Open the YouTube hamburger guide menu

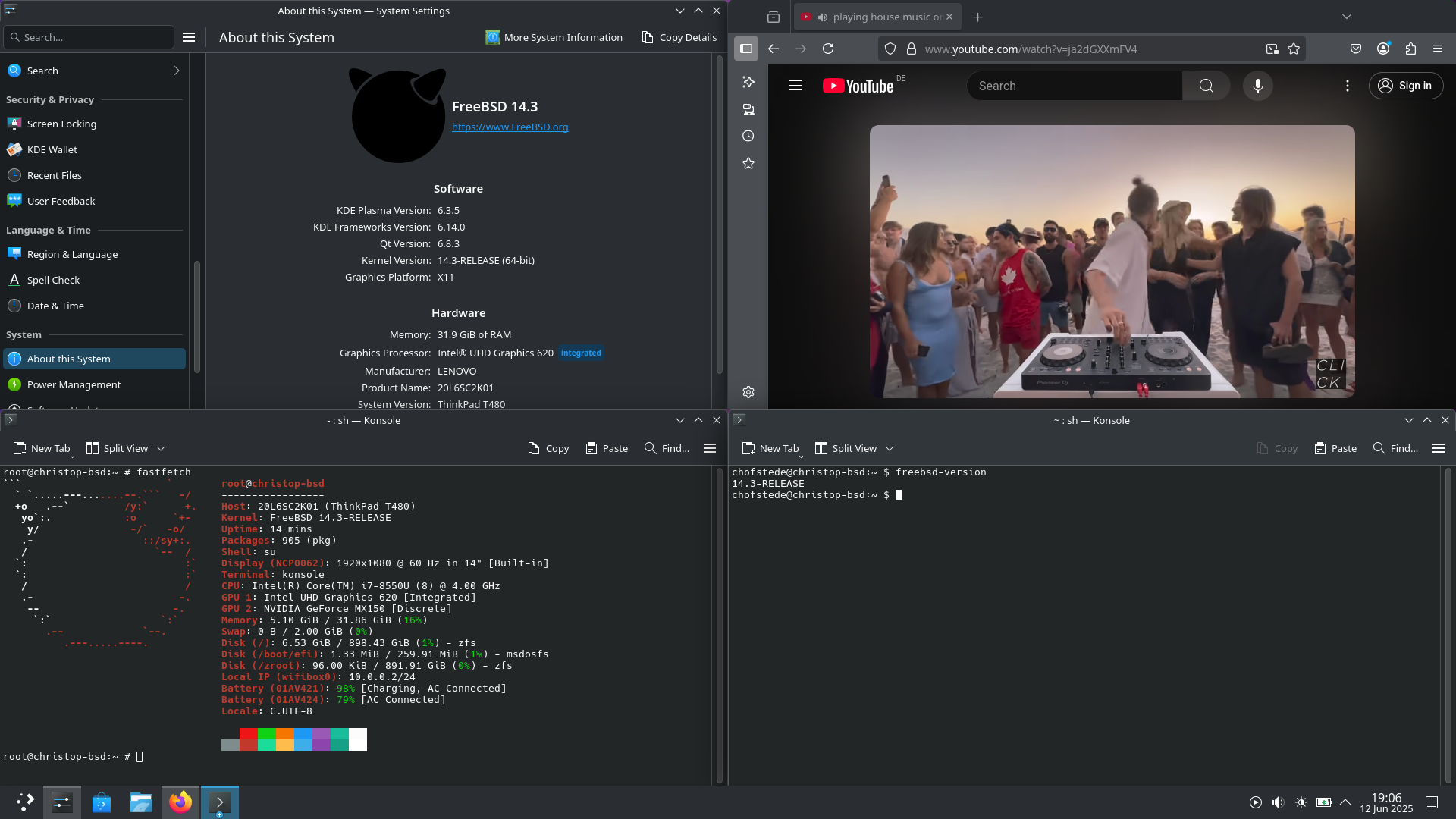click(x=795, y=86)
